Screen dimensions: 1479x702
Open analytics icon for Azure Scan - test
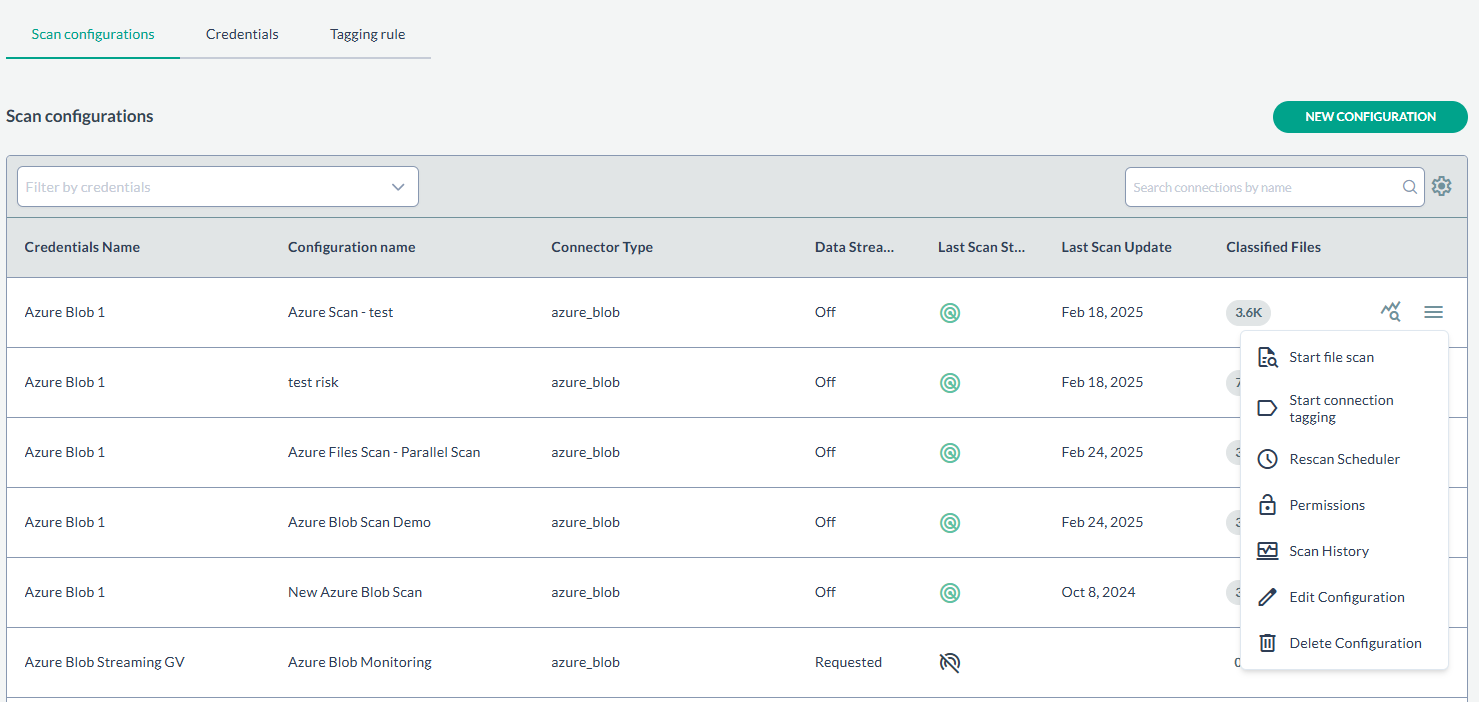pyautogui.click(x=1390, y=312)
